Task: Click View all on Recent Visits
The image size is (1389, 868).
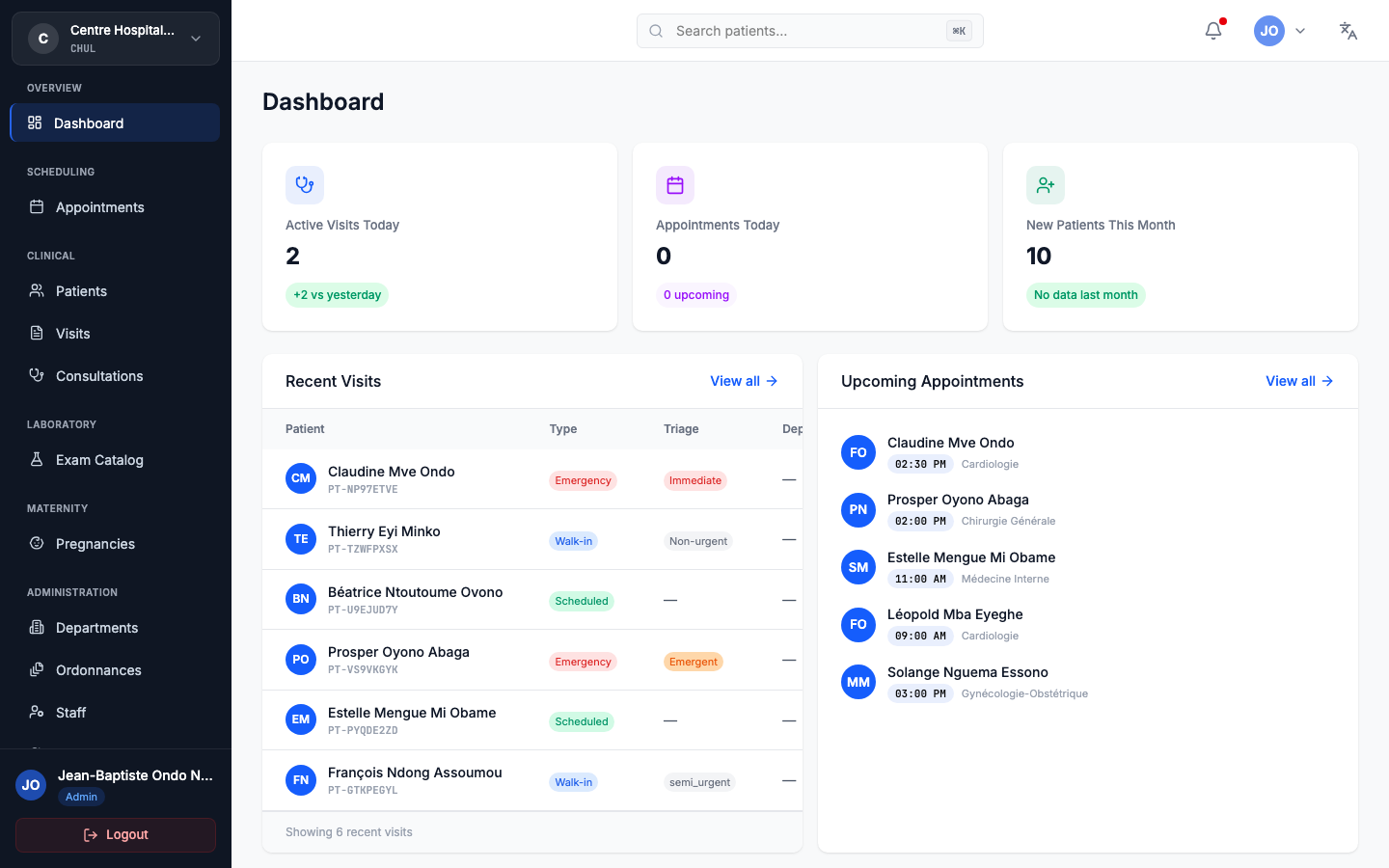Action: (x=743, y=380)
